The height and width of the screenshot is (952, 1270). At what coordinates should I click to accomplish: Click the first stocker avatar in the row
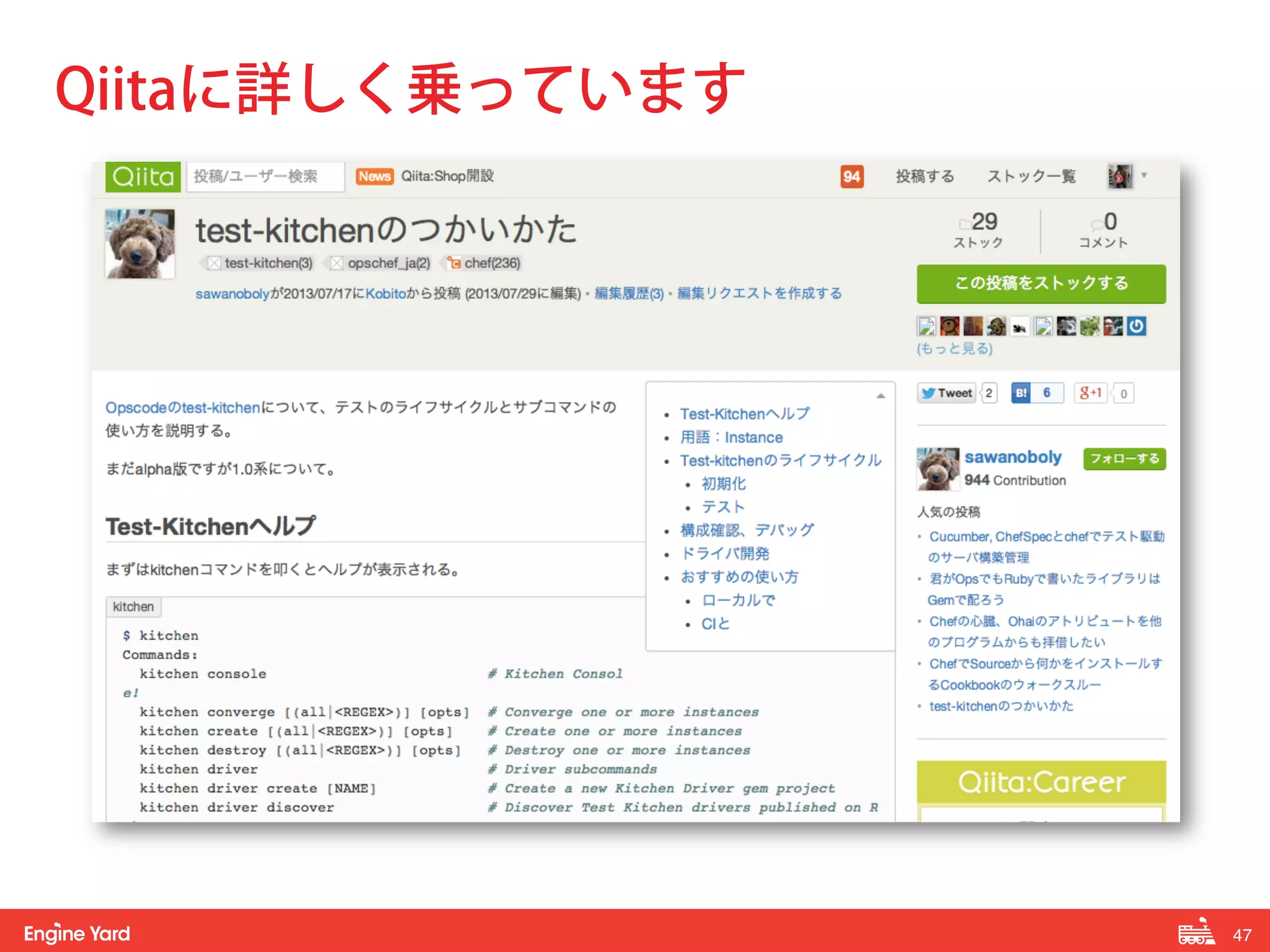coord(926,326)
